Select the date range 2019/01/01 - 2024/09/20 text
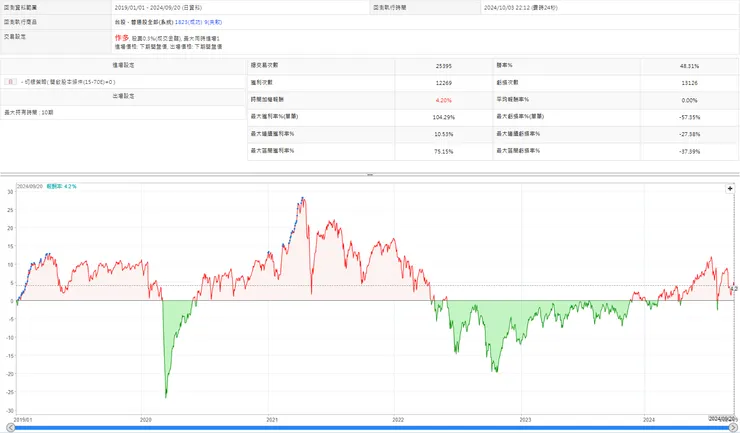The height and width of the screenshot is (433, 740). coord(149,8)
